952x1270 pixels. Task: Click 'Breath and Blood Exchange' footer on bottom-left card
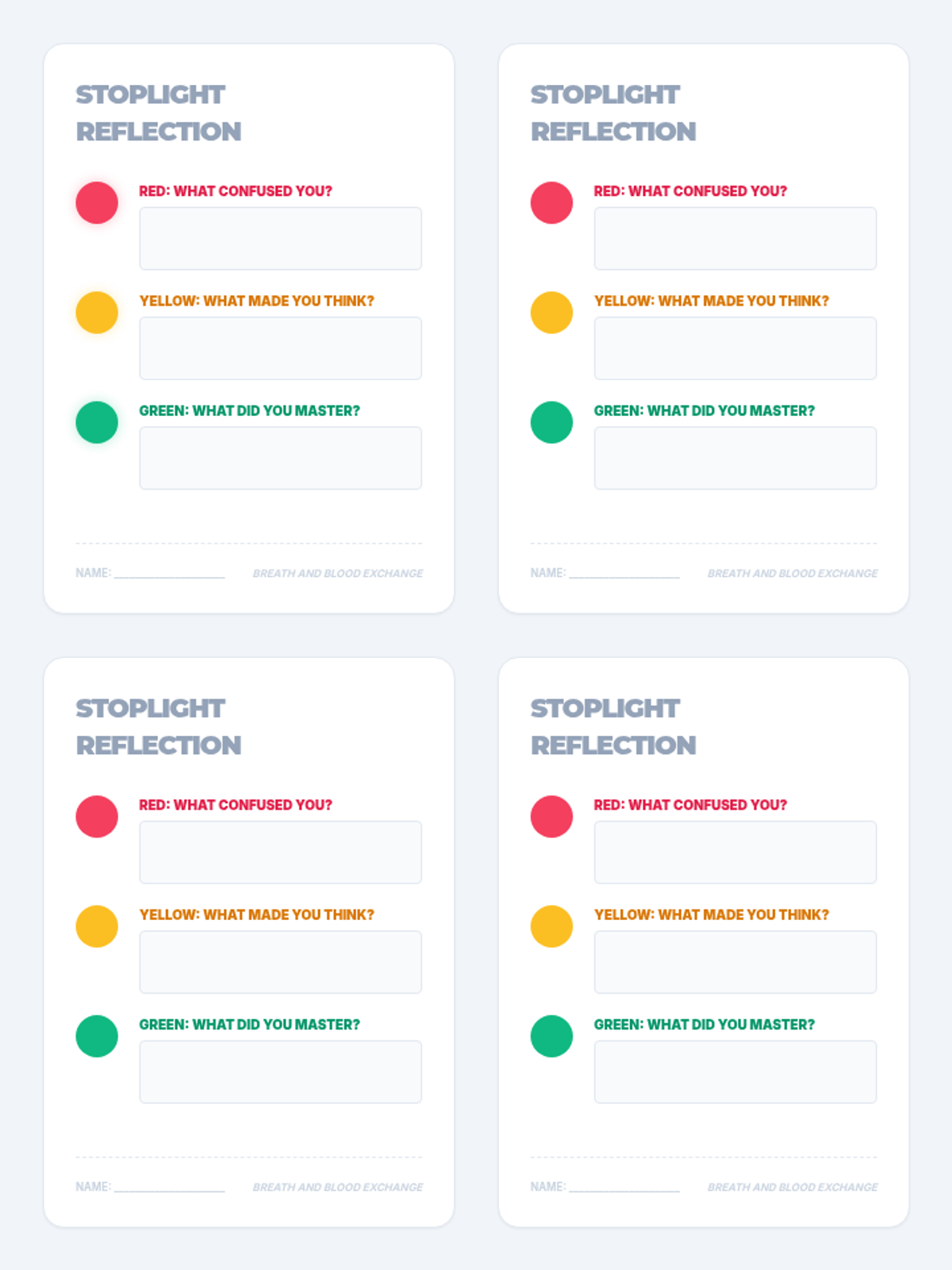337,1187
